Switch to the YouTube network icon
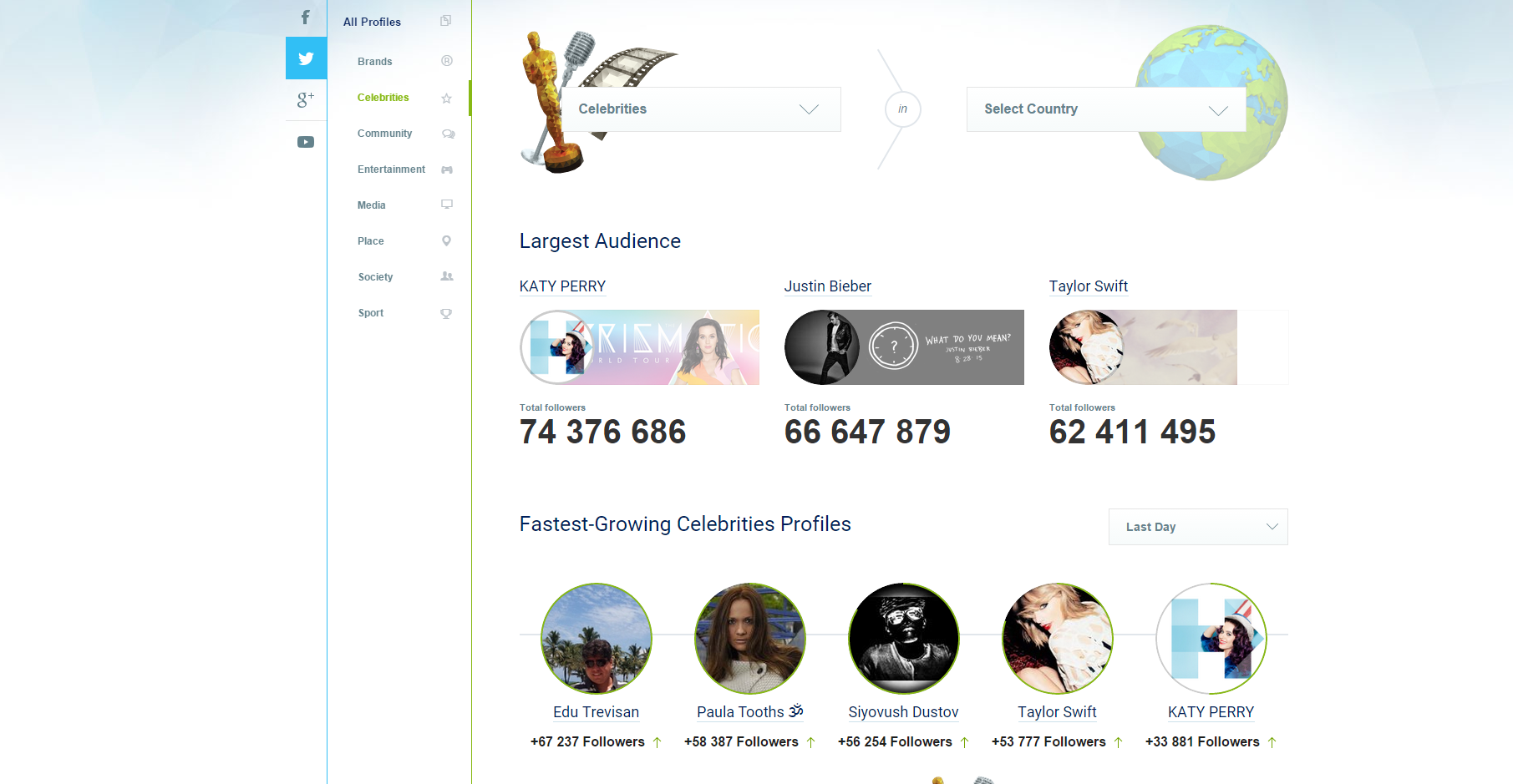1513x784 pixels. 306,142
